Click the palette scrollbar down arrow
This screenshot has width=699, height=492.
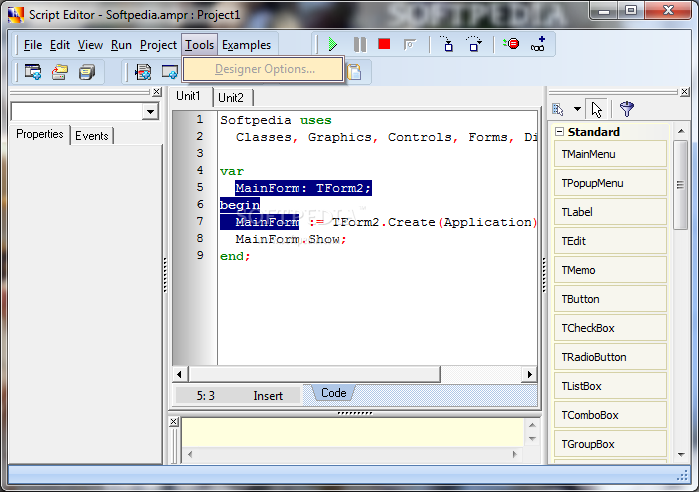[681, 455]
